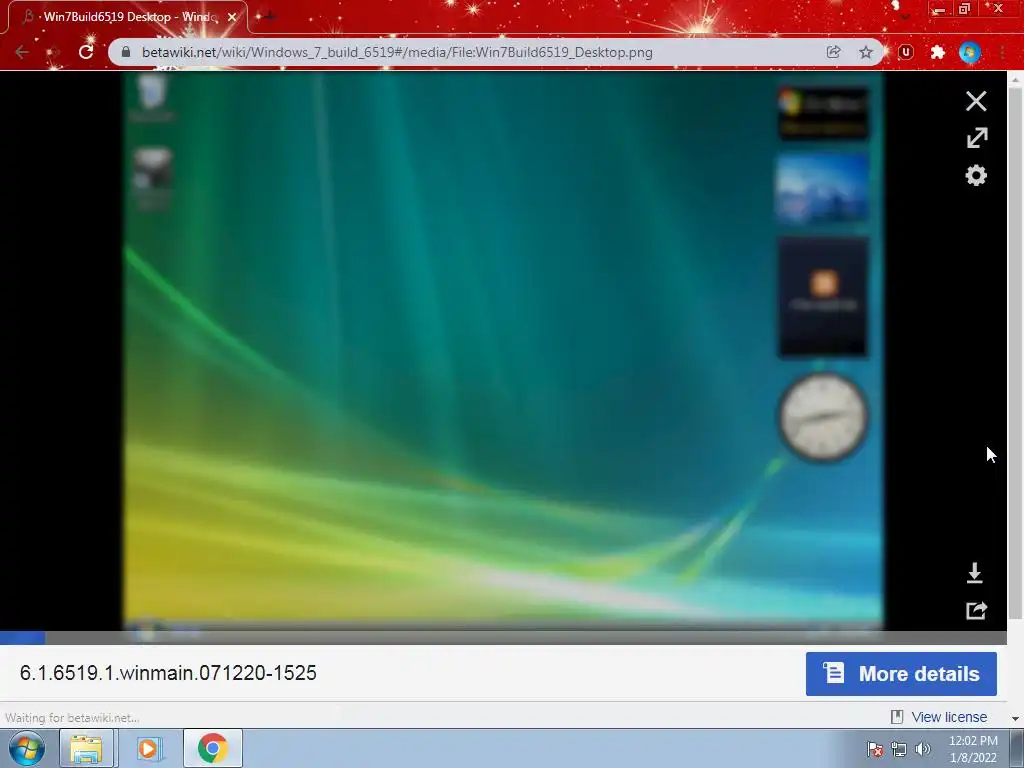Open volume control speaker icon
The height and width of the screenshot is (768, 1024).
point(922,749)
